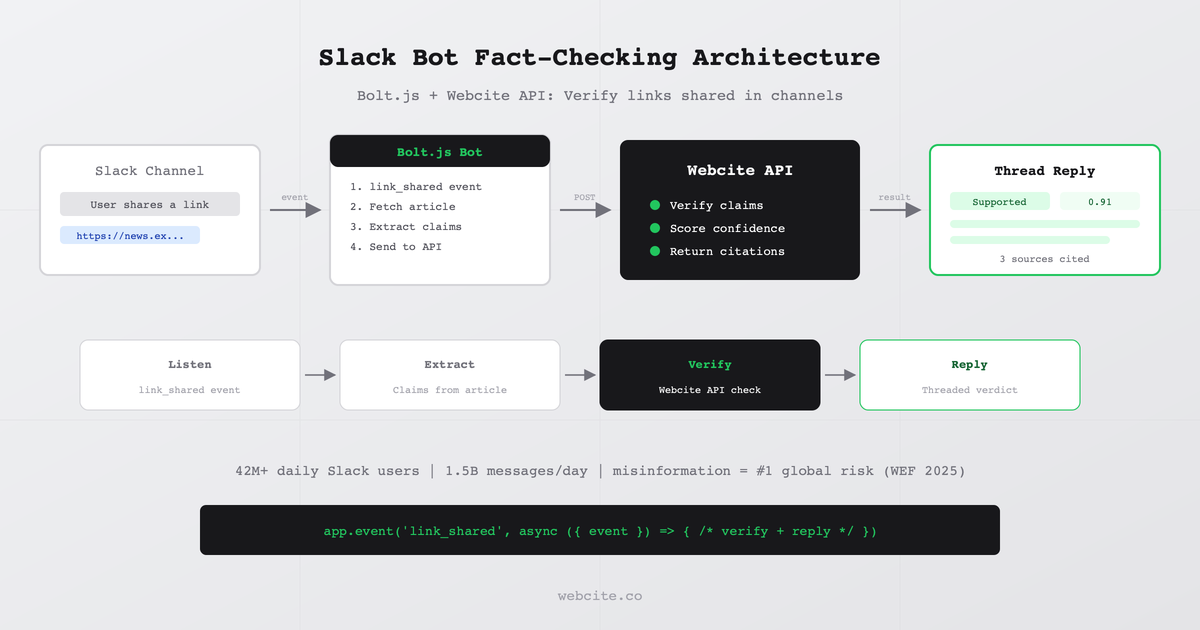Click the Listen step card
The image size is (1200, 630).
coord(190,375)
